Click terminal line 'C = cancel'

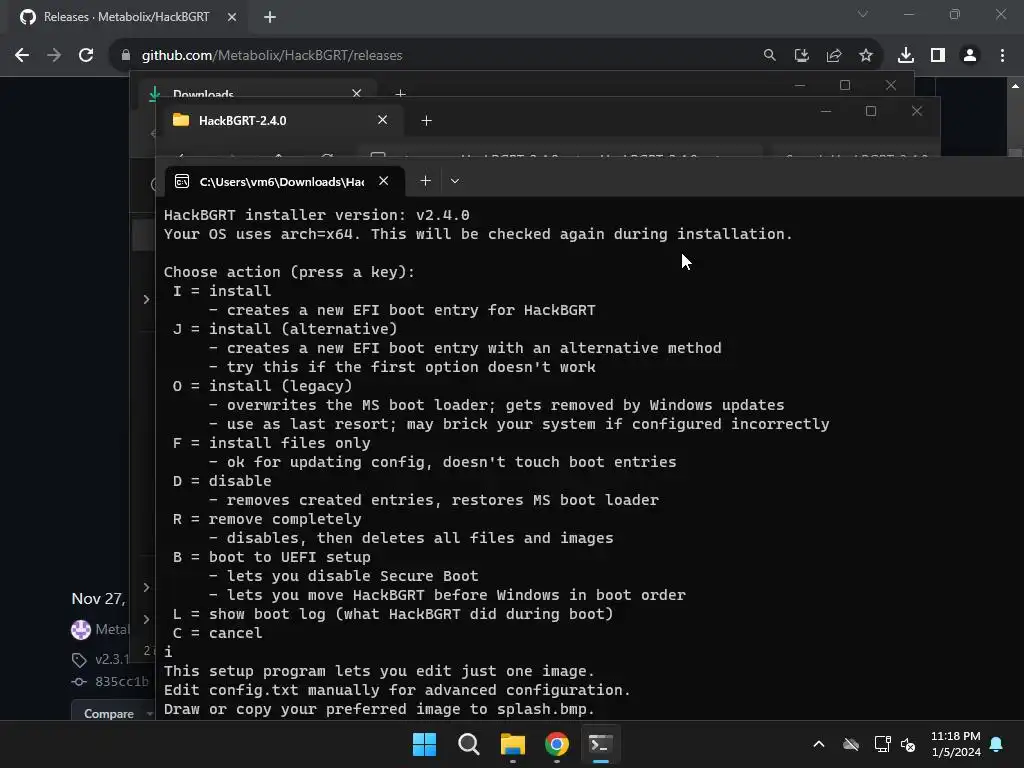217,633
